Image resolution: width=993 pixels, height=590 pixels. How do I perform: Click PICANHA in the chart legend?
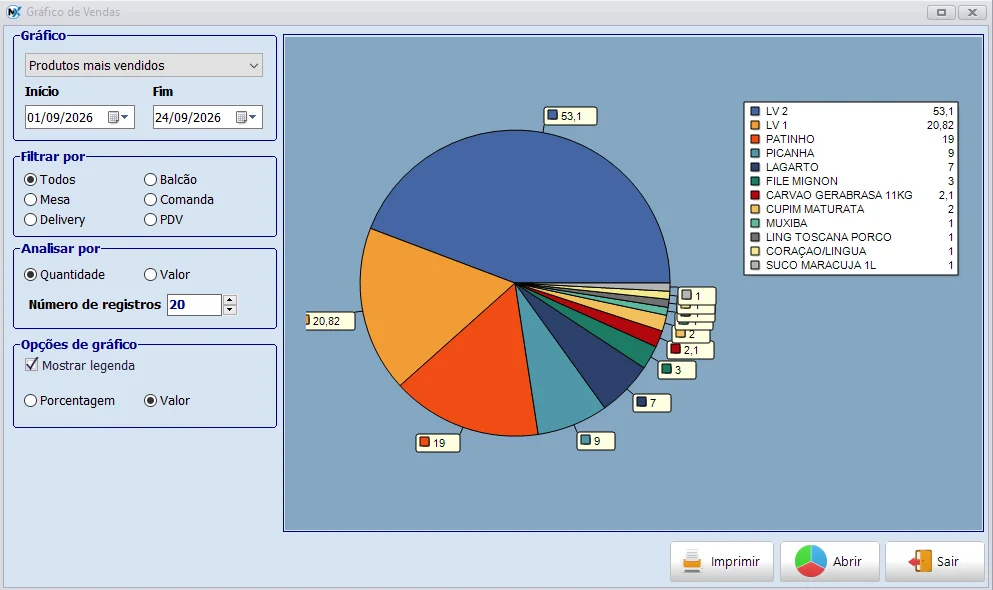[790, 153]
